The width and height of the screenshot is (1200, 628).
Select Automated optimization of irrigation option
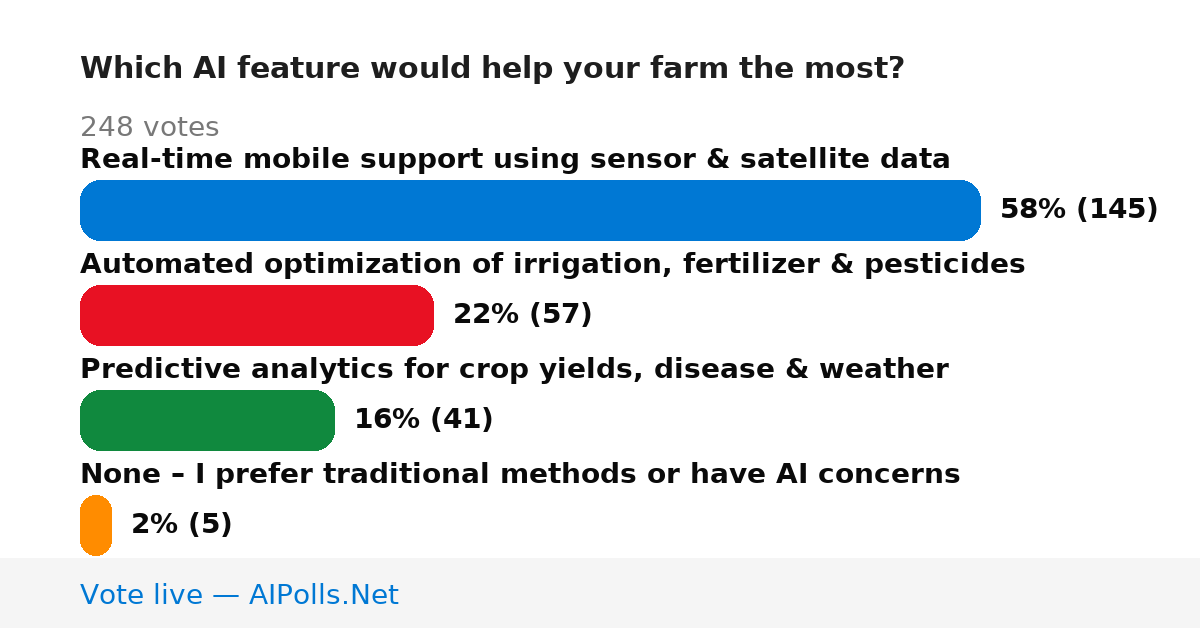552,264
